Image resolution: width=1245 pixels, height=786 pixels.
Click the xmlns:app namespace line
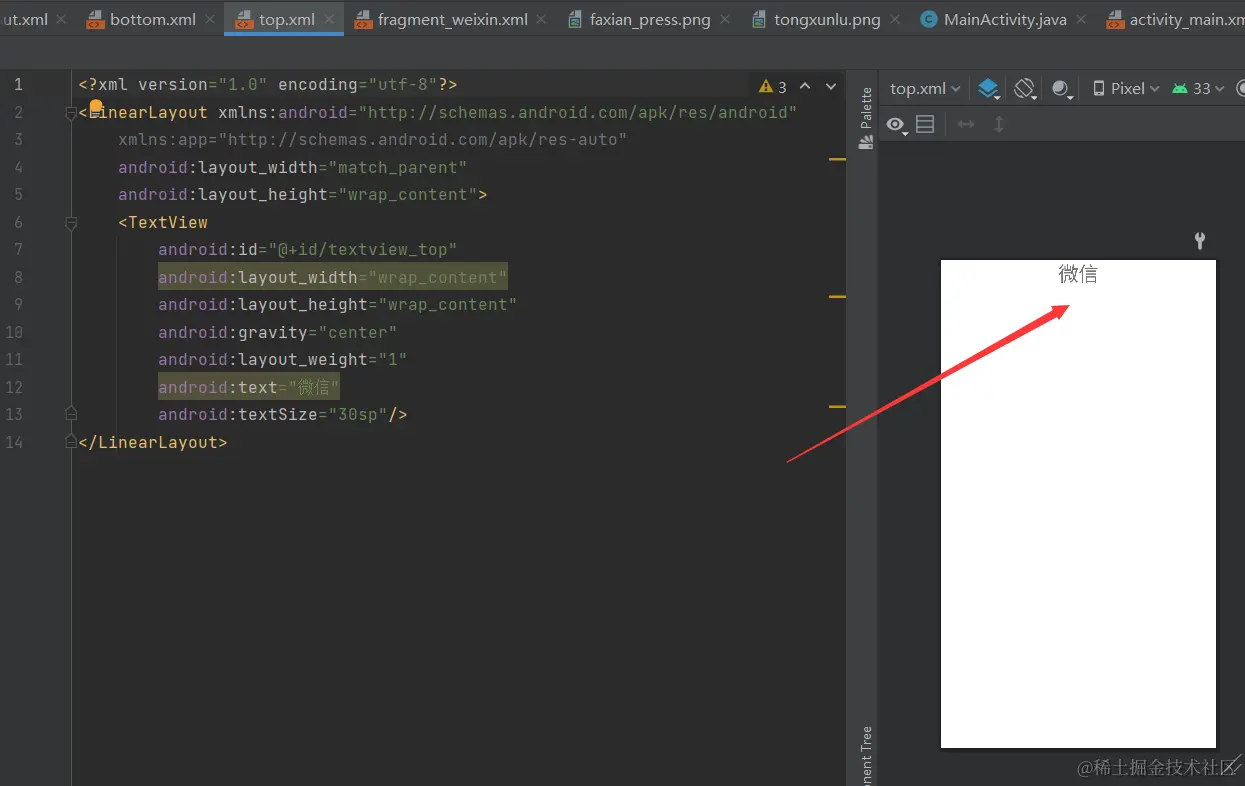(373, 139)
